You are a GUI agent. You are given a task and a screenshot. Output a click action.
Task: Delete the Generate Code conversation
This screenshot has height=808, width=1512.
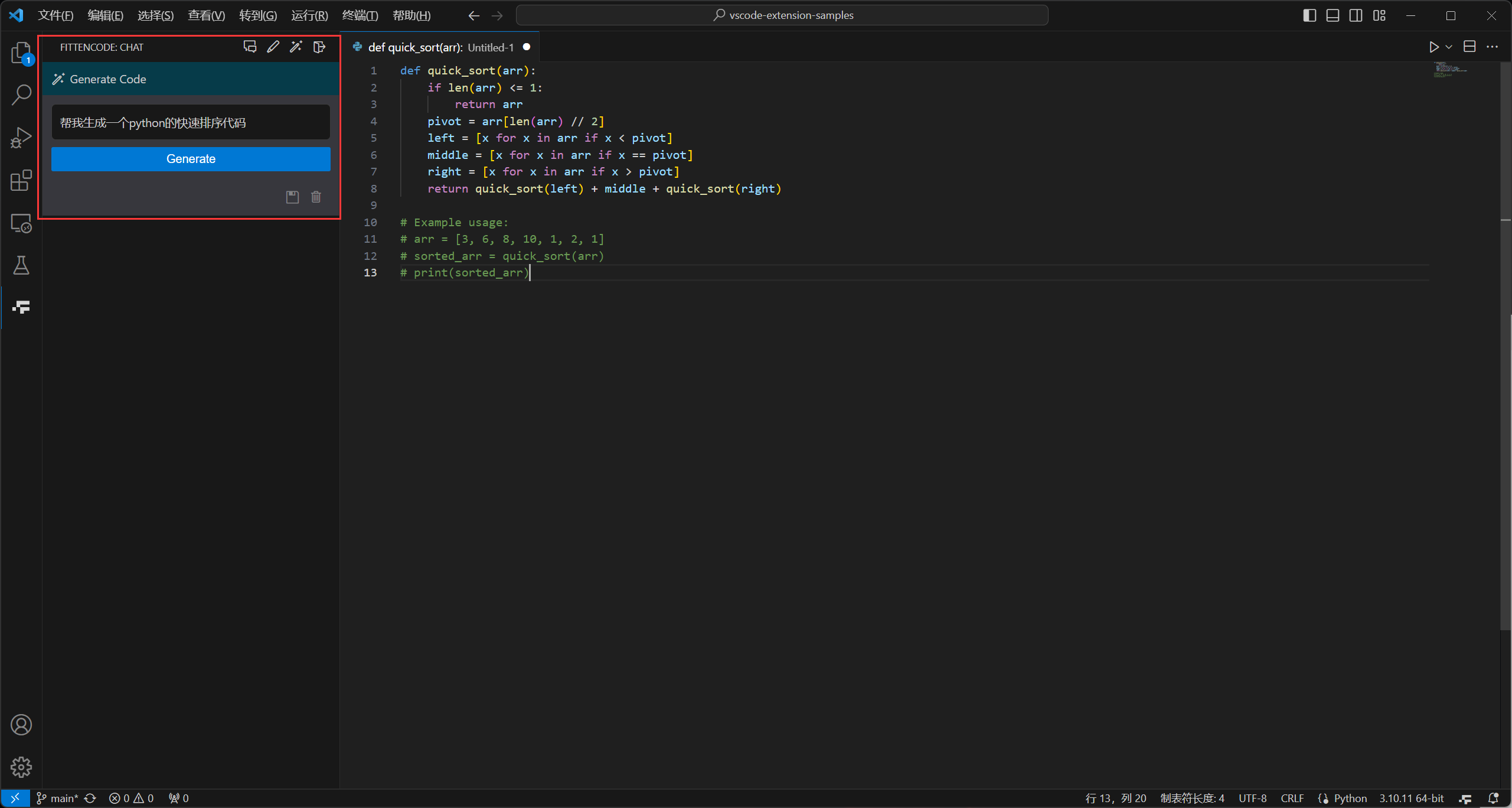(316, 197)
